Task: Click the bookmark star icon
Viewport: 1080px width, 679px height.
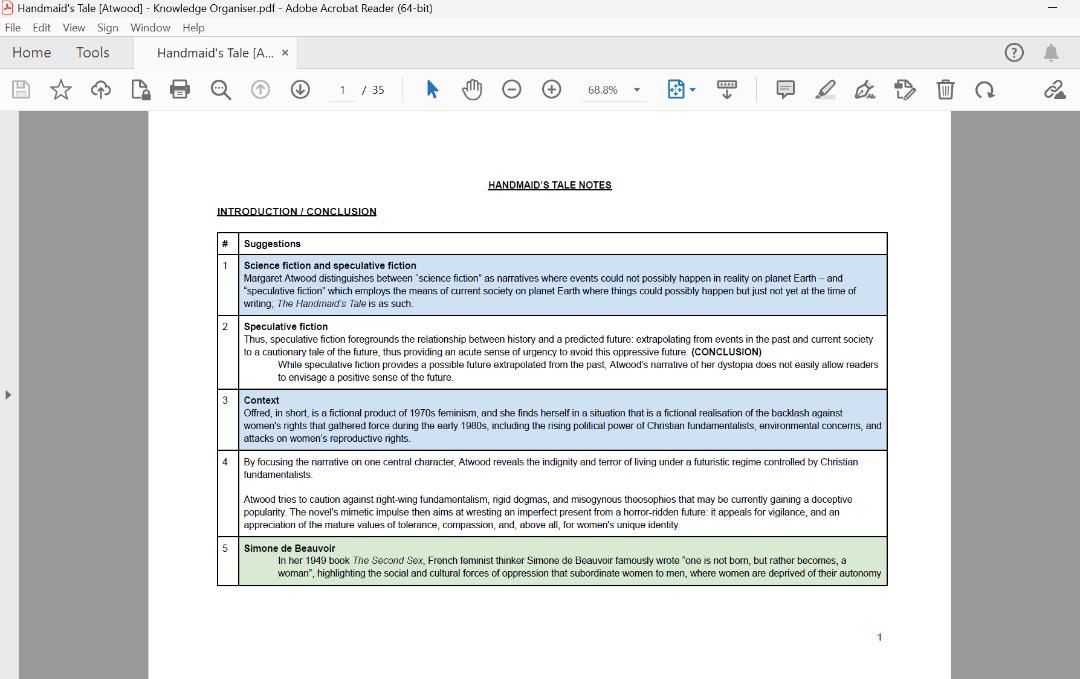Action: click(x=61, y=90)
